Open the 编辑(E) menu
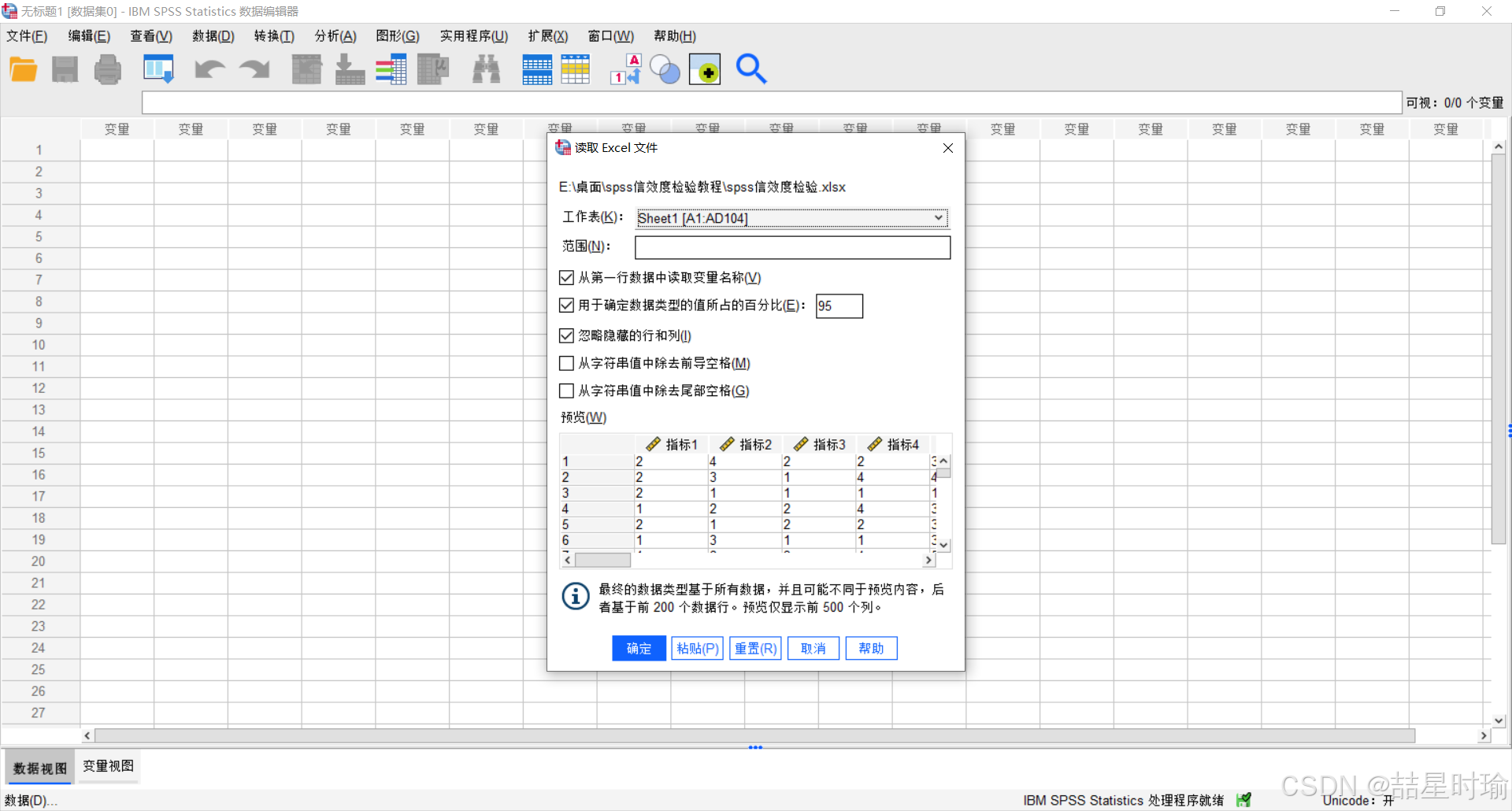1512x811 pixels. (89, 36)
